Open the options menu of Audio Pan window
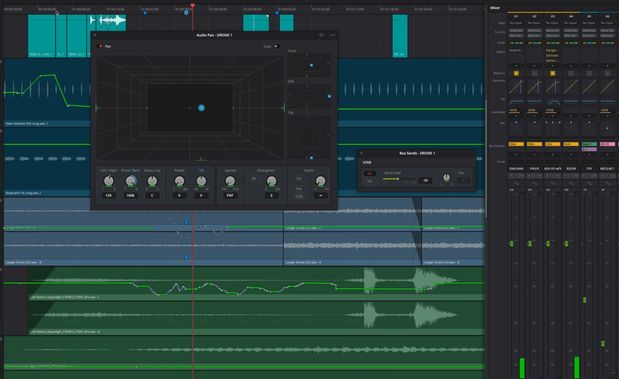619x379 pixels. pos(332,35)
